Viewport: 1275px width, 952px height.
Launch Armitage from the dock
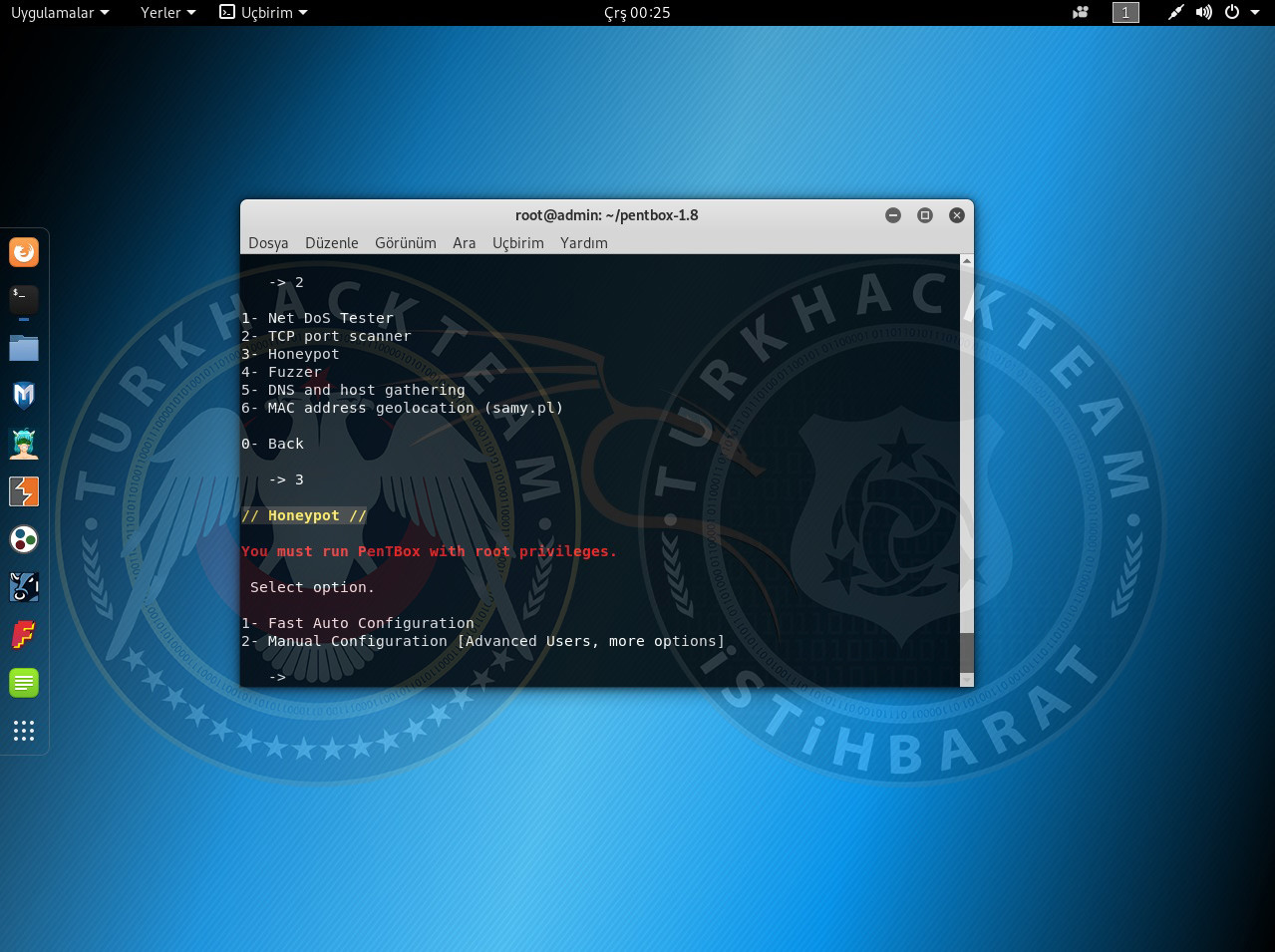click(24, 444)
